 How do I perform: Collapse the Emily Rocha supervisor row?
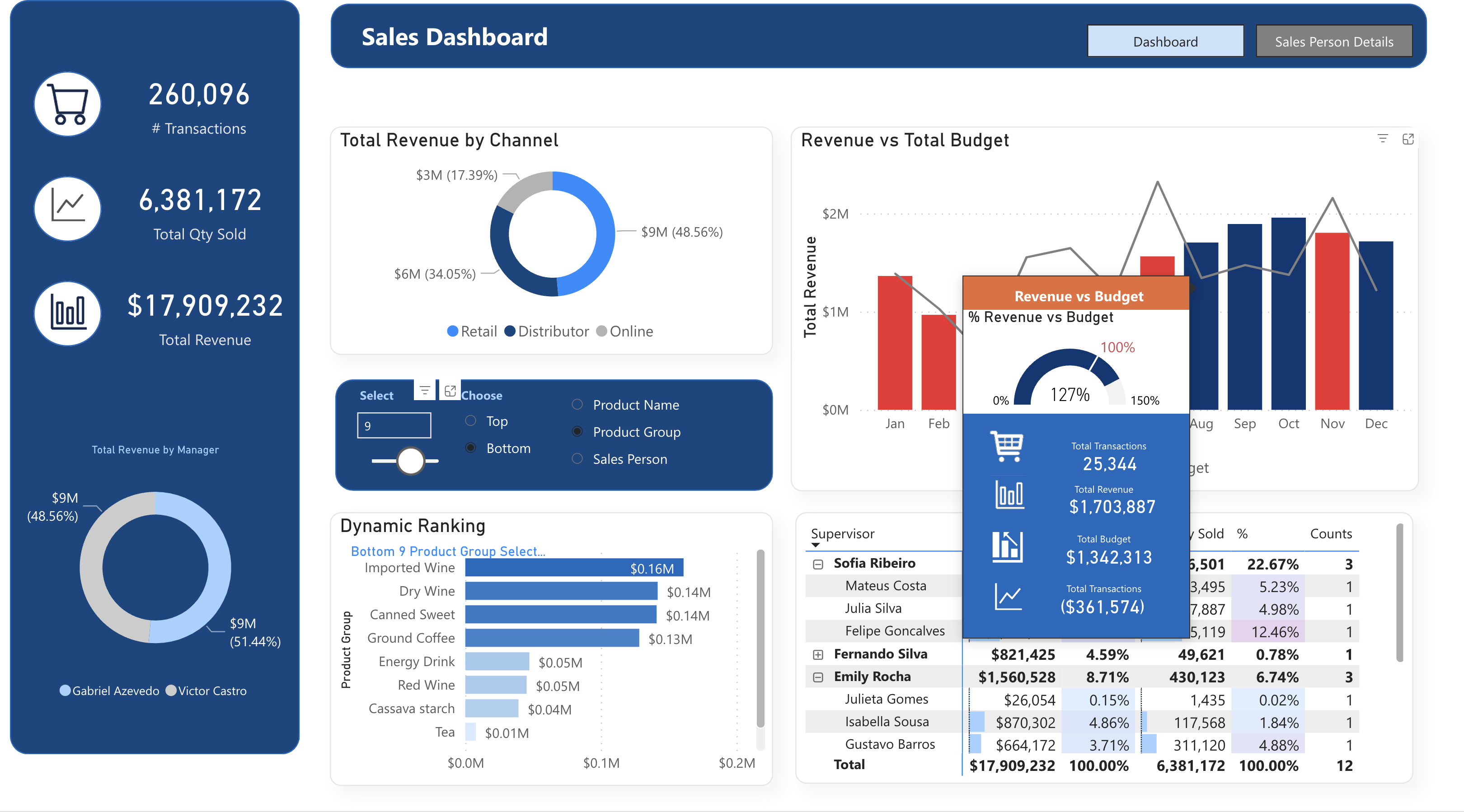(818, 677)
